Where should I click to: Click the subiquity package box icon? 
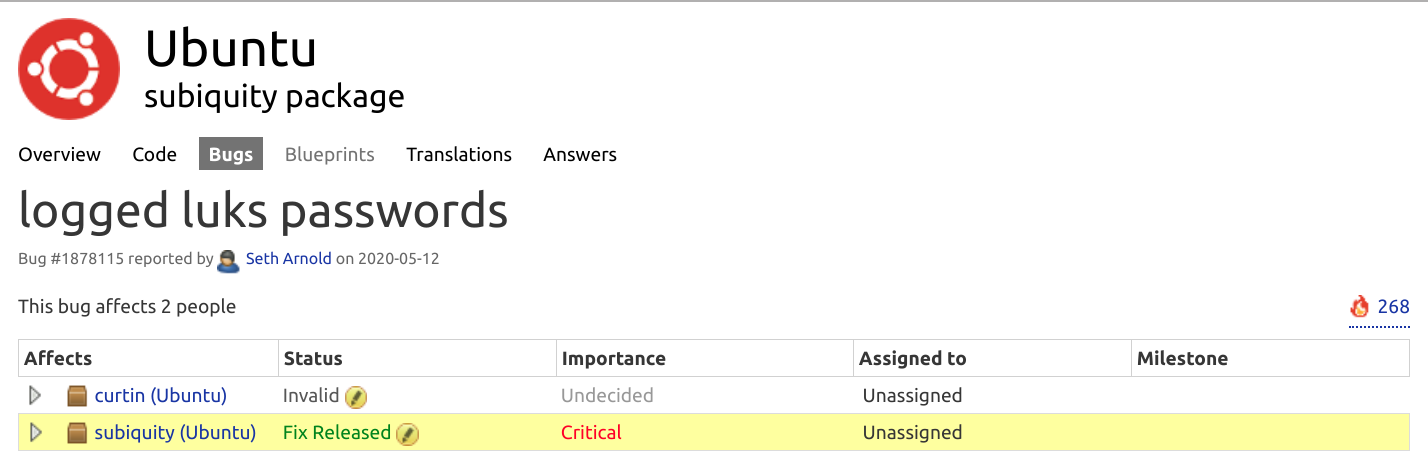pos(77,433)
